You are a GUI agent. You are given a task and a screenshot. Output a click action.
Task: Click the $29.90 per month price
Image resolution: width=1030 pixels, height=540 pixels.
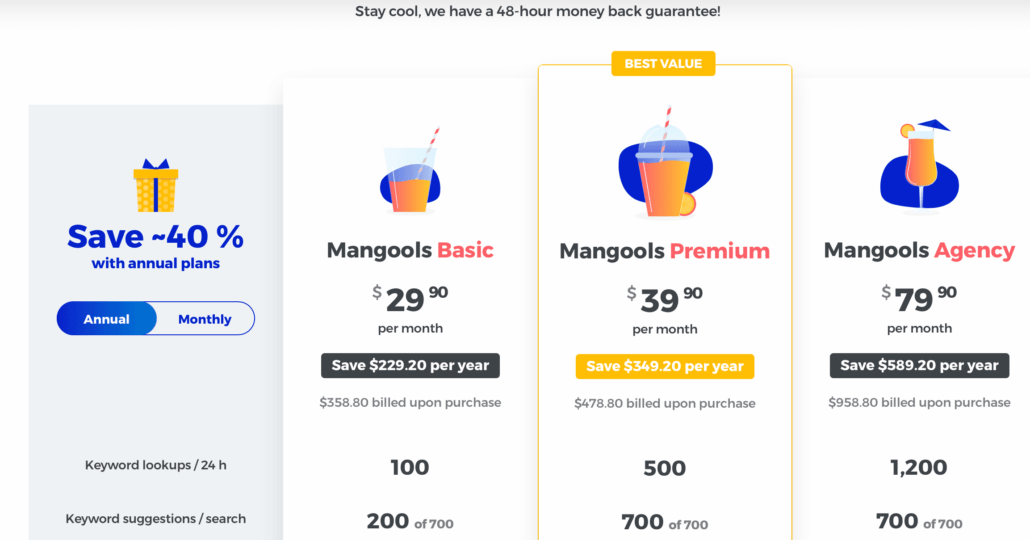coord(411,309)
